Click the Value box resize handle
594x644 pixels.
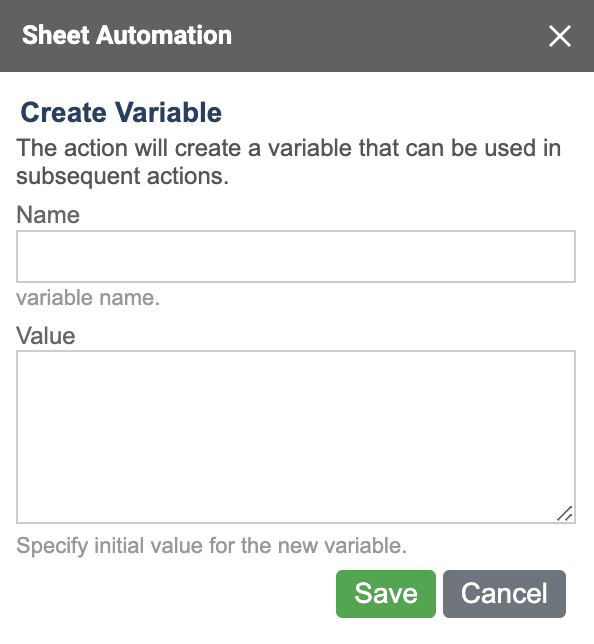[x=565, y=513]
